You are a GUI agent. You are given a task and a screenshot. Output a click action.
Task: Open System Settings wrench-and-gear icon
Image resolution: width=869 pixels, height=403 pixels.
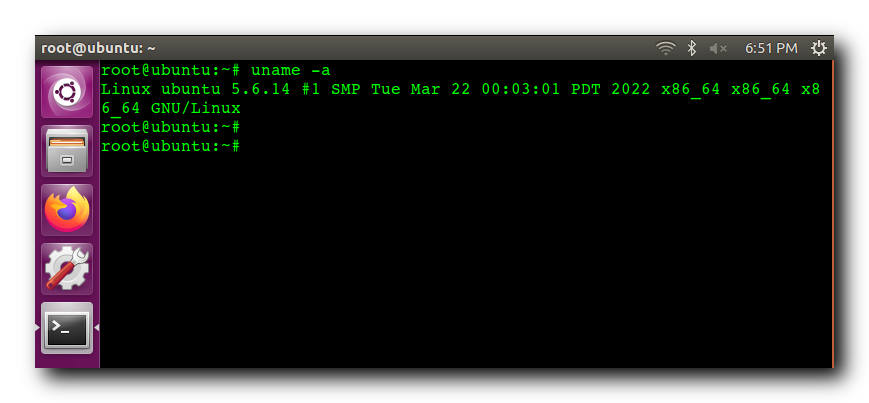[x=67, y=269]
